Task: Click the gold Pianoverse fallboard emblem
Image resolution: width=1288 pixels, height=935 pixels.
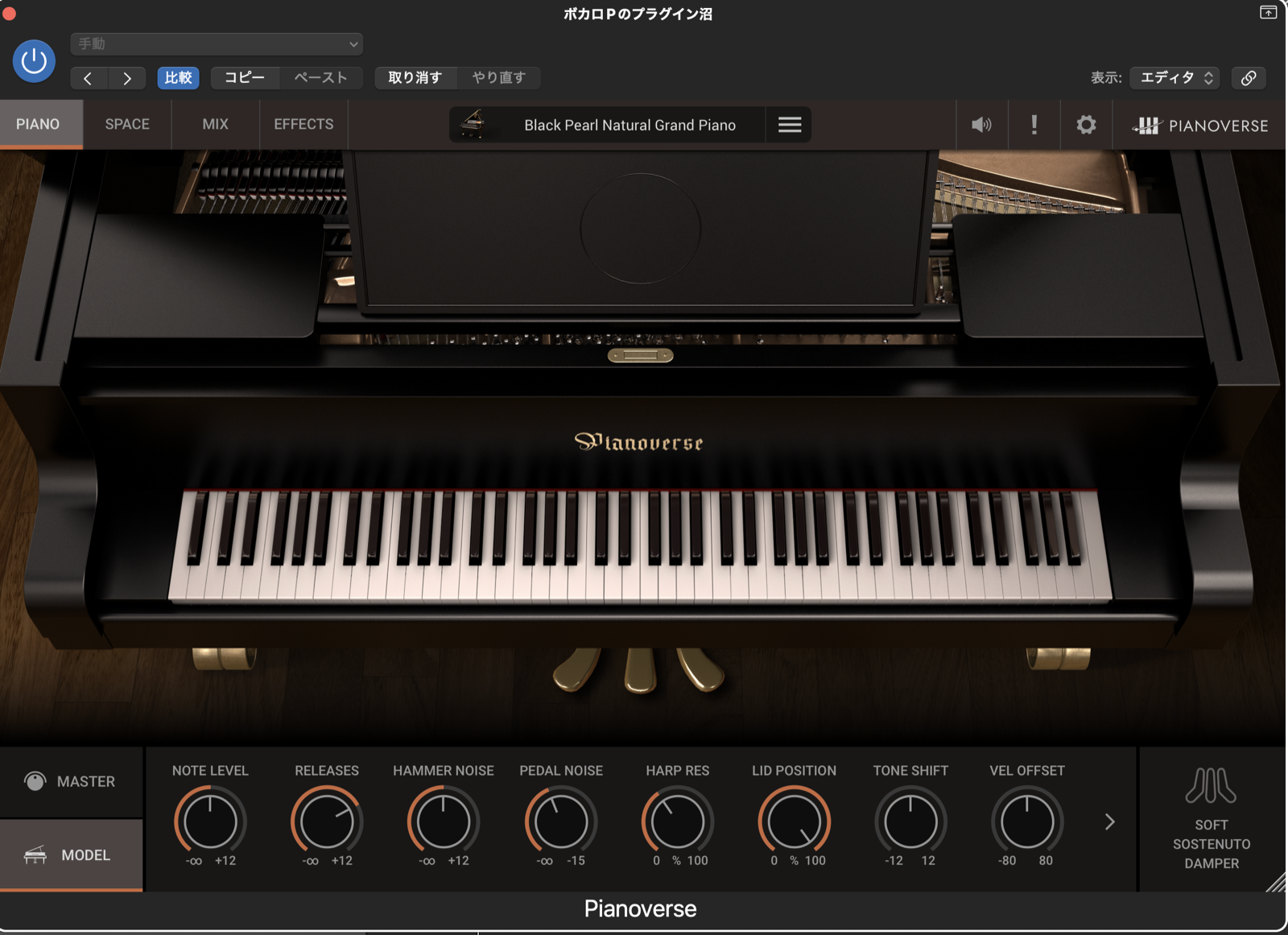Action: coord(639,441)
